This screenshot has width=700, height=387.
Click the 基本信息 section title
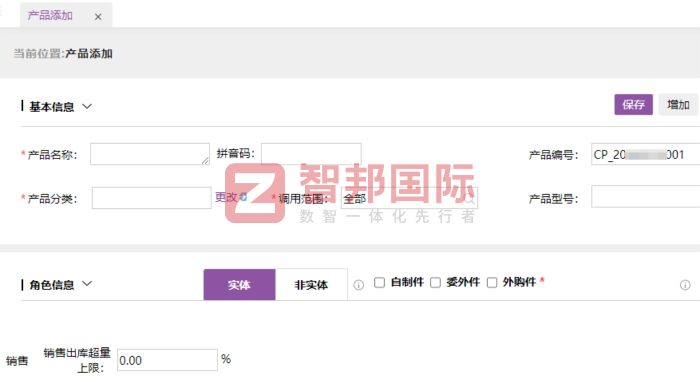click(x=52, y=107)
